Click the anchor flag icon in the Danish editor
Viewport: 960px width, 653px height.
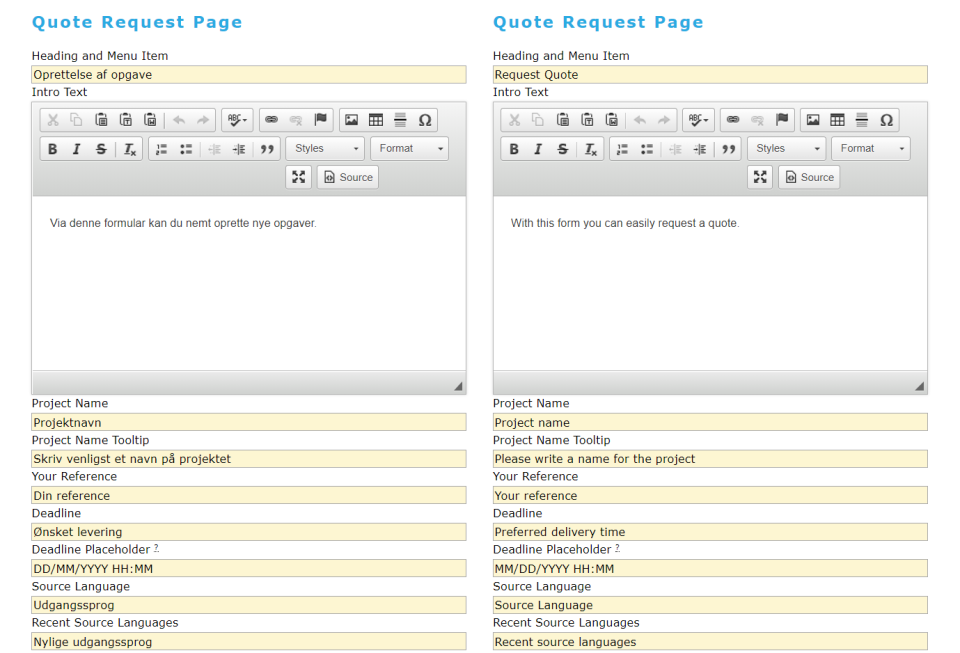point(319,120)
